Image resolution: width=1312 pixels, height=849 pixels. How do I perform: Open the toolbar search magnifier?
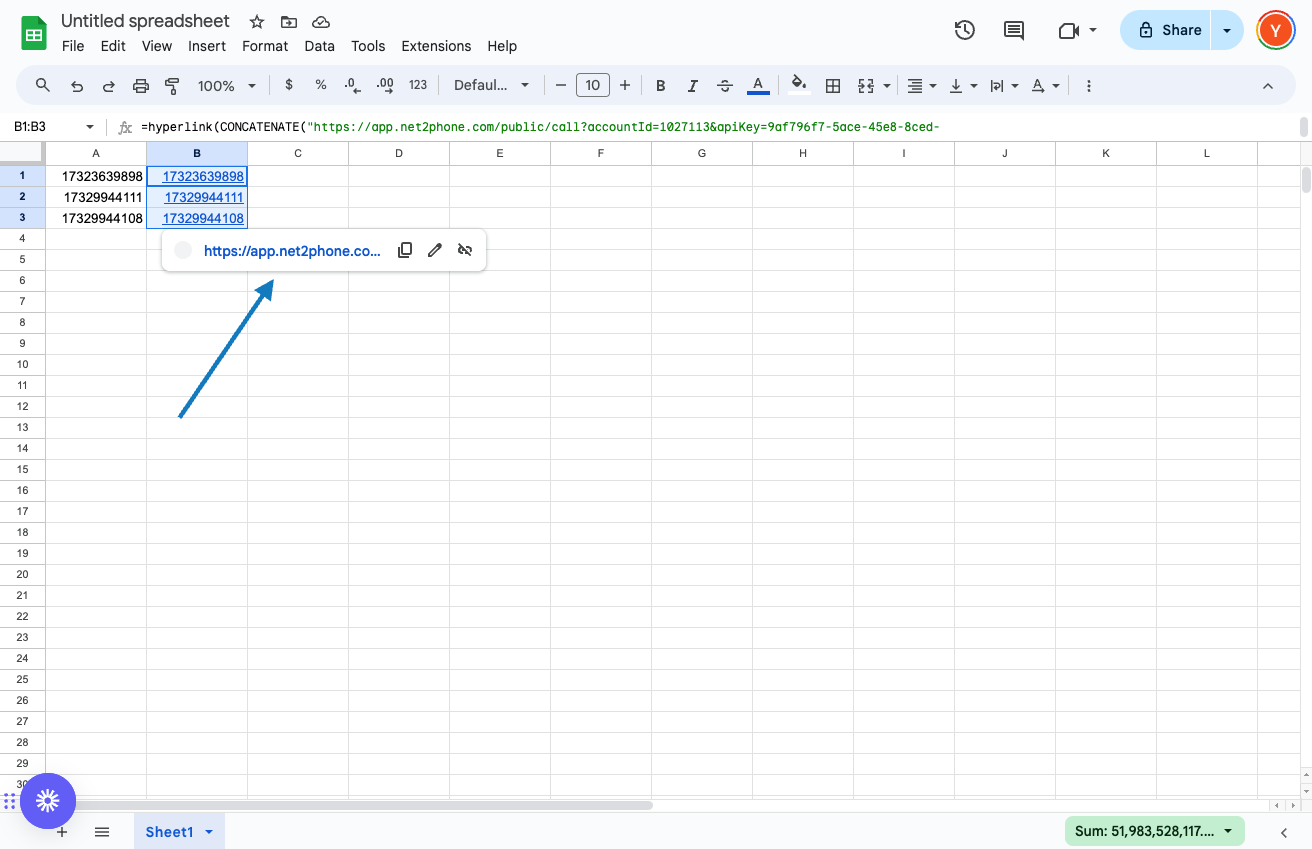point(43,85)
